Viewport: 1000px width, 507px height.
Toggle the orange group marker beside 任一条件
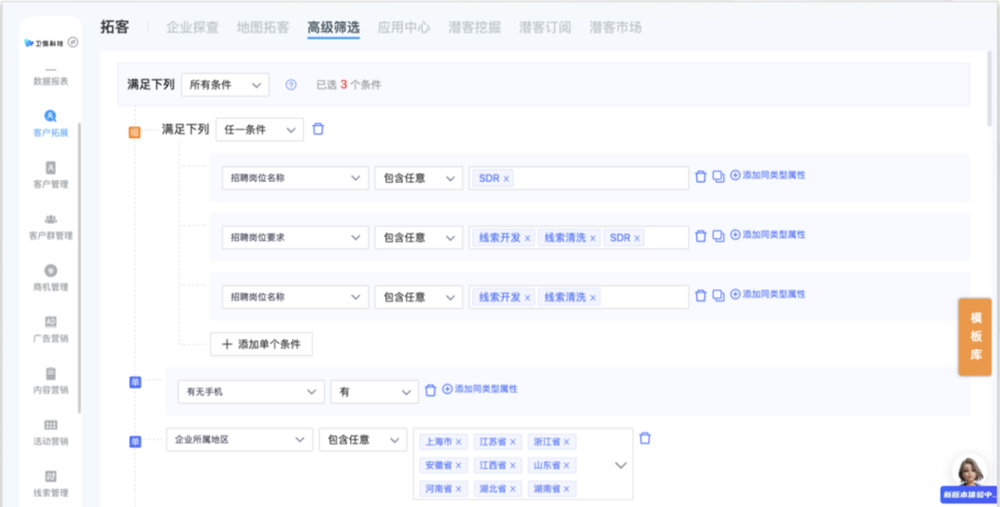coord(134,132)
